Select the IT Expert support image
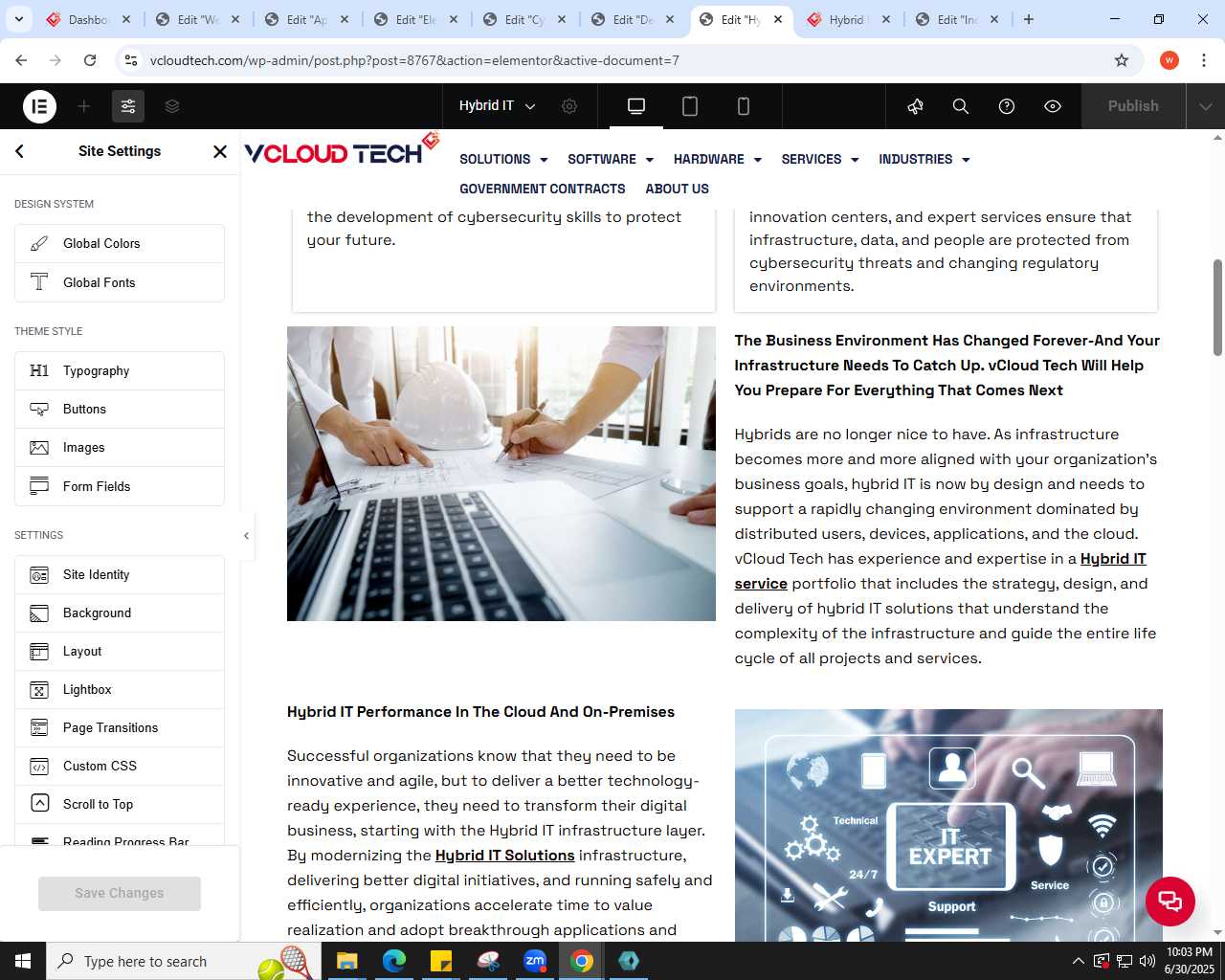 (948, 825)
